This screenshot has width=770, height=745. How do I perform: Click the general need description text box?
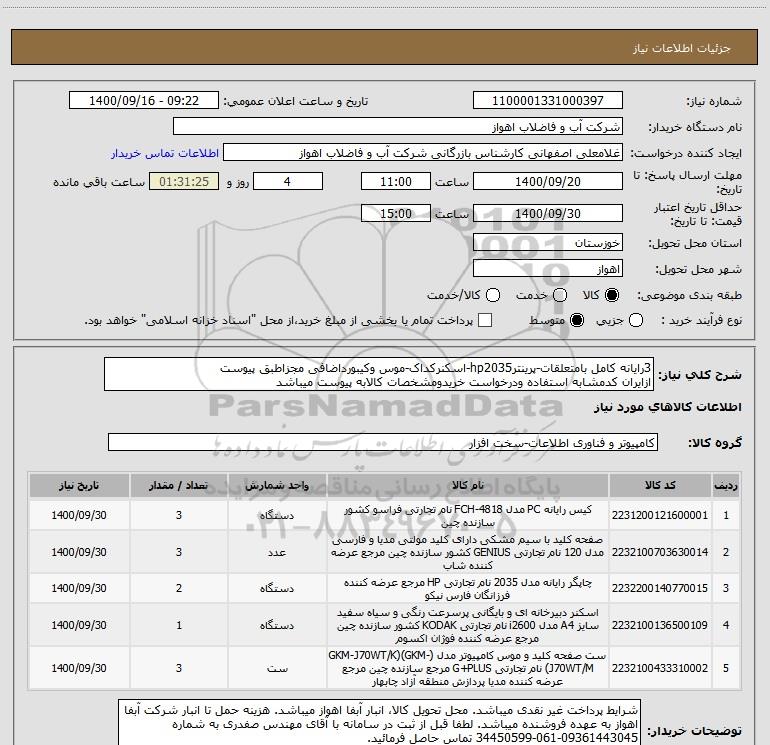379,374
